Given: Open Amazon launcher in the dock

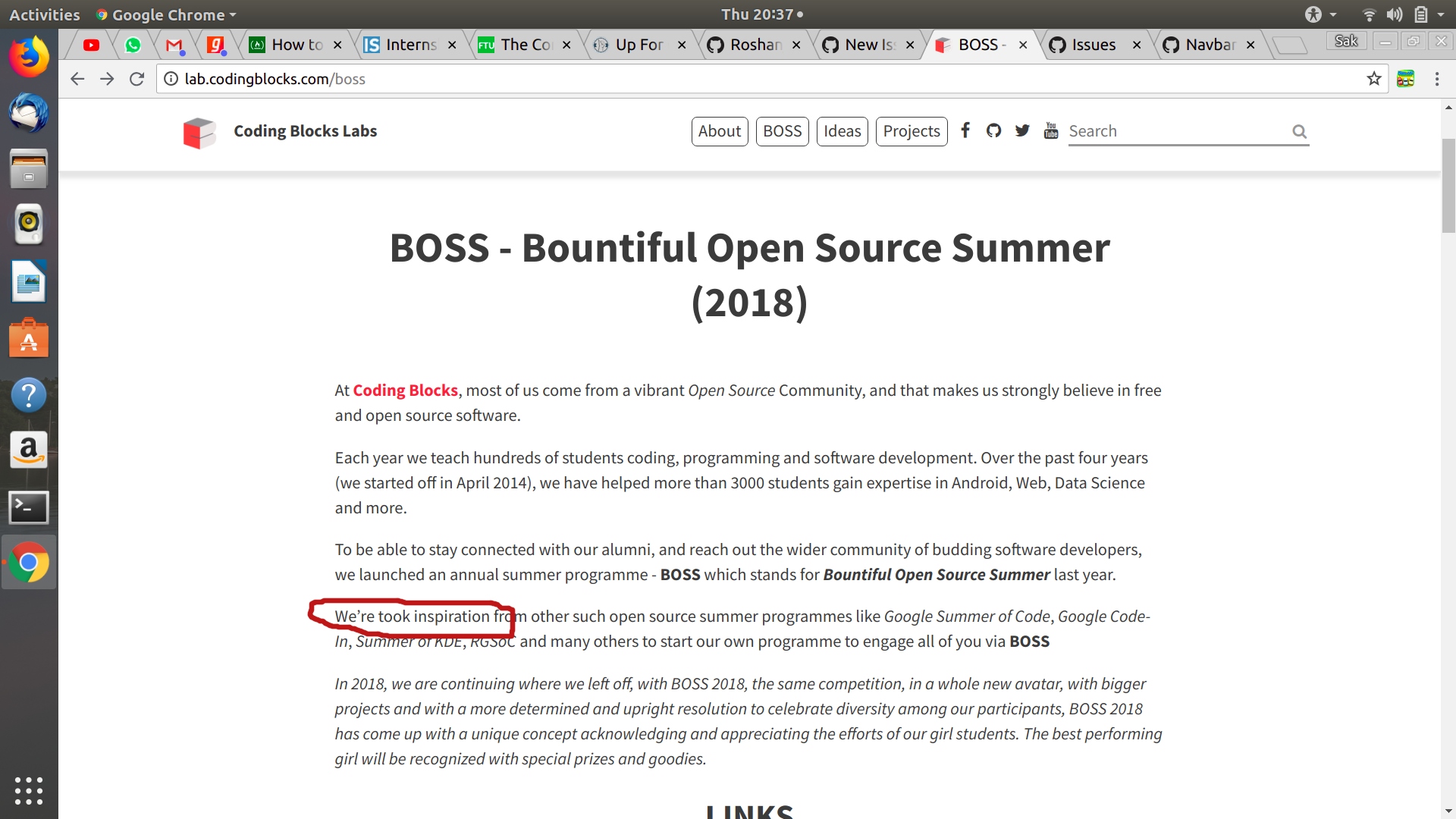Looking at the screenshot, I should (x=29, y=450).
